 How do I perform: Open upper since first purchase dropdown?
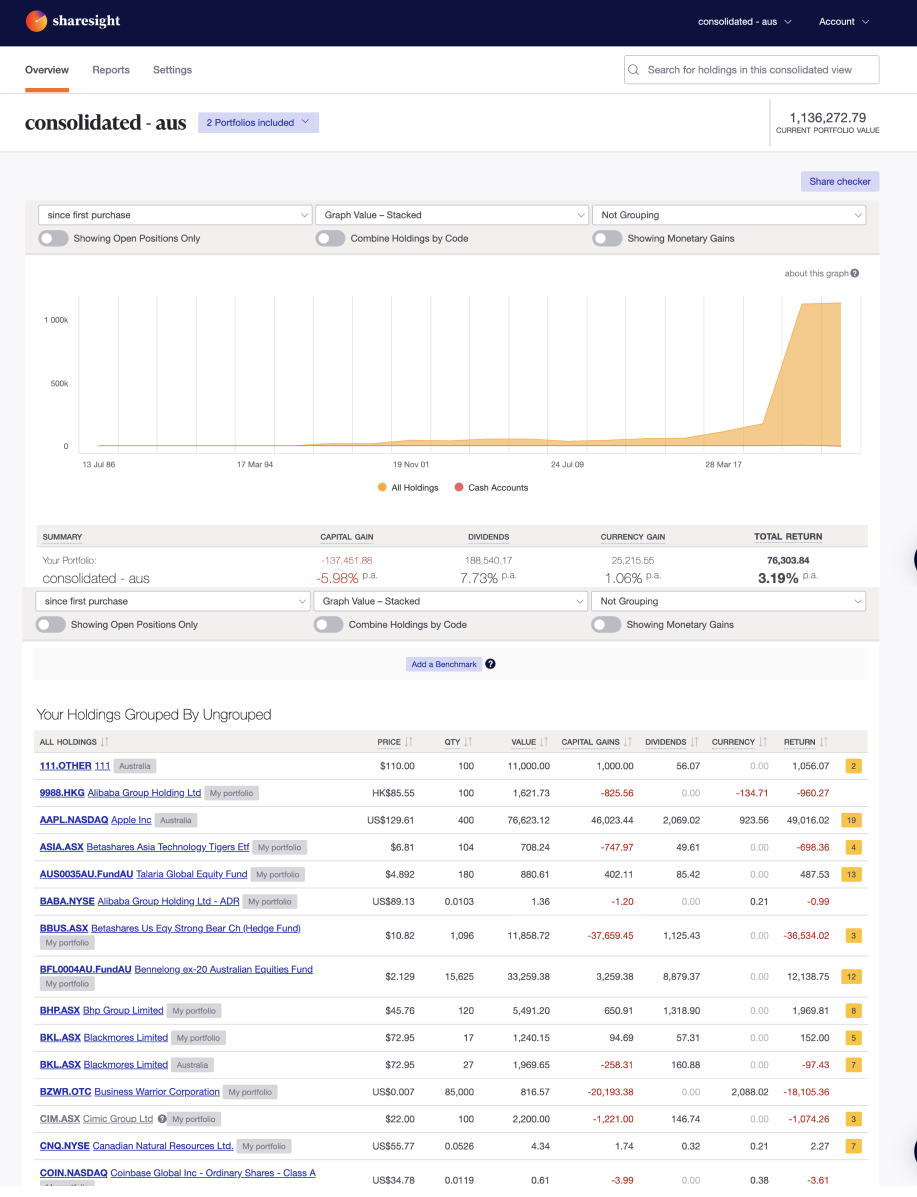point(175,215)
